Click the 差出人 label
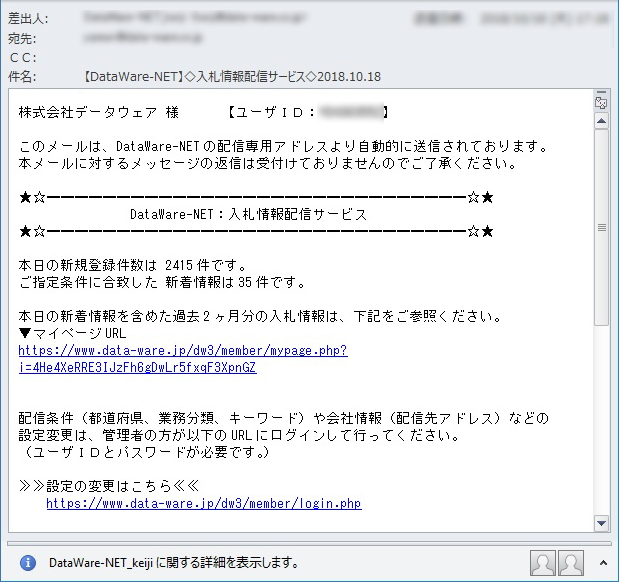619x582 pixels. (x=28, y=19)
